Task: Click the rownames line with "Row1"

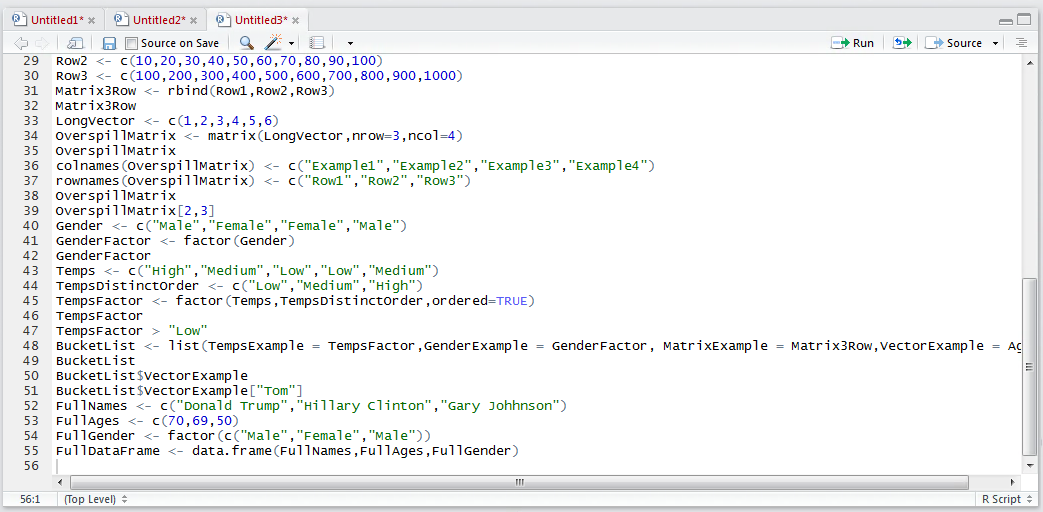Action: 263,181
